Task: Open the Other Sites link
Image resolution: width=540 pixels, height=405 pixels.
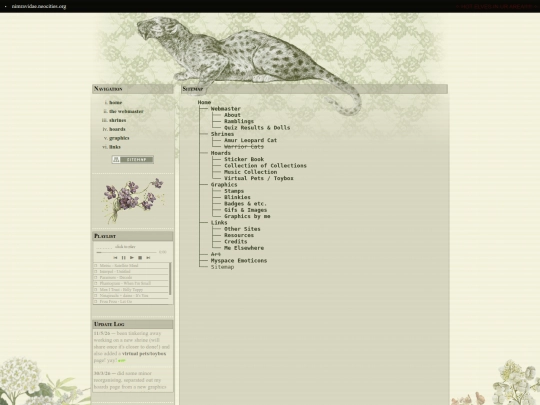Action: point(242,229)
